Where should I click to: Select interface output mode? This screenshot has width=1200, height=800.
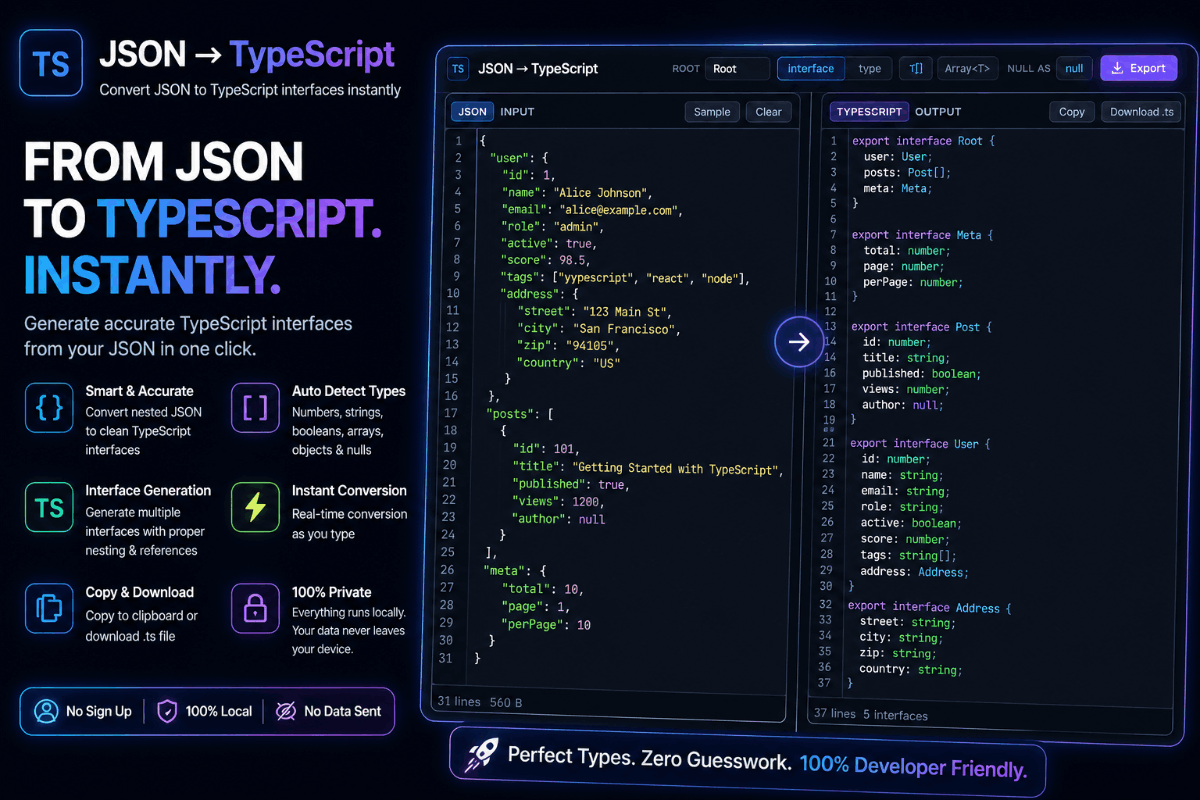pyautogui.click(x=811, y=69)
